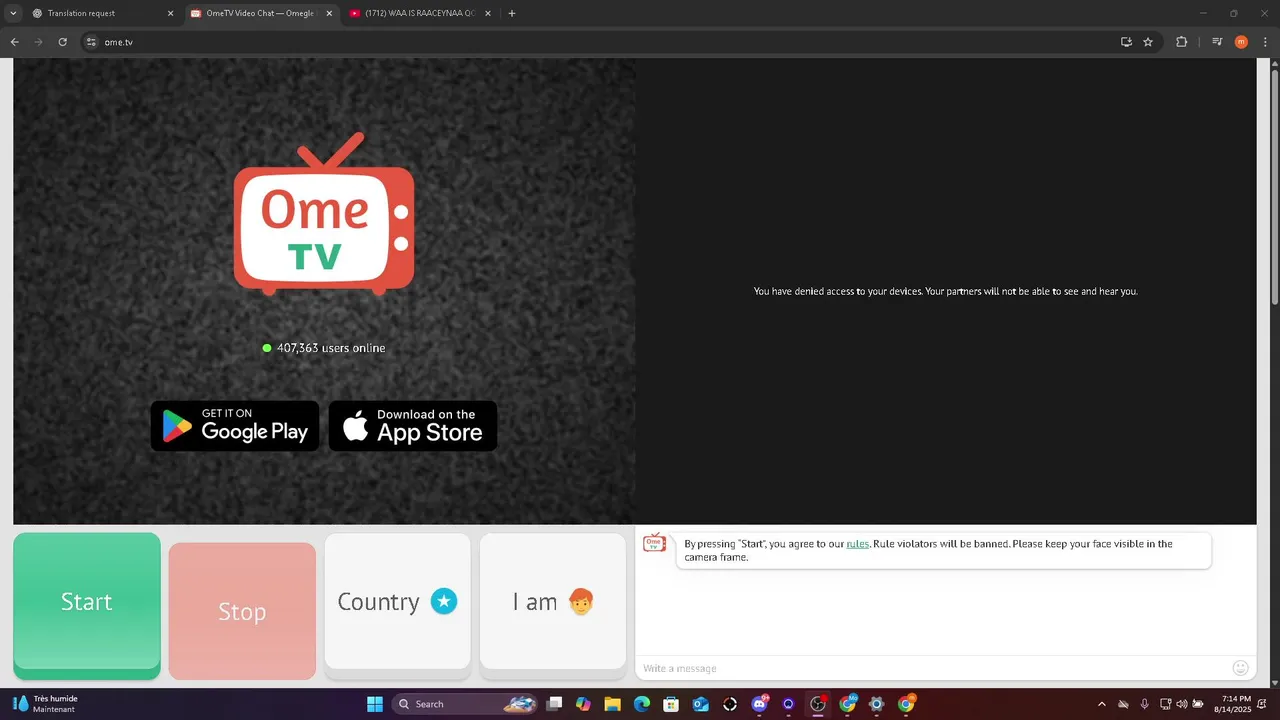Click the Download on the App Store badge
Viewport: 1280px width, 720px height.
(413, 426)
